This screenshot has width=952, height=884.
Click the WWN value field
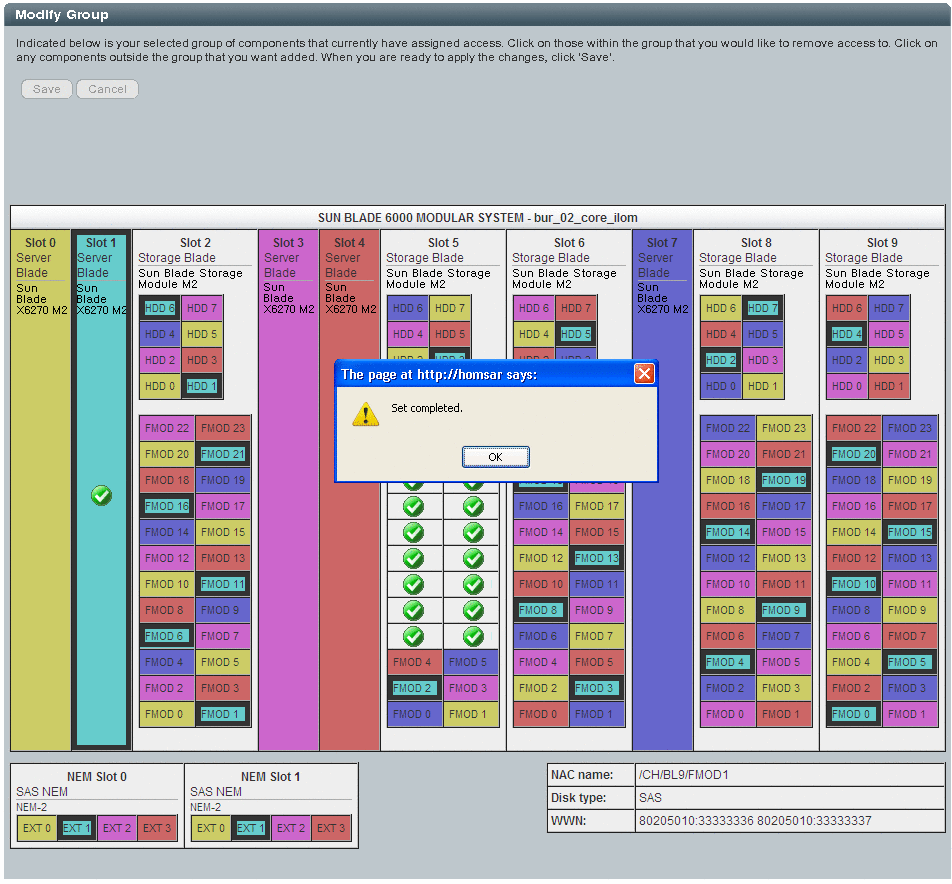[x=789, y=821]
